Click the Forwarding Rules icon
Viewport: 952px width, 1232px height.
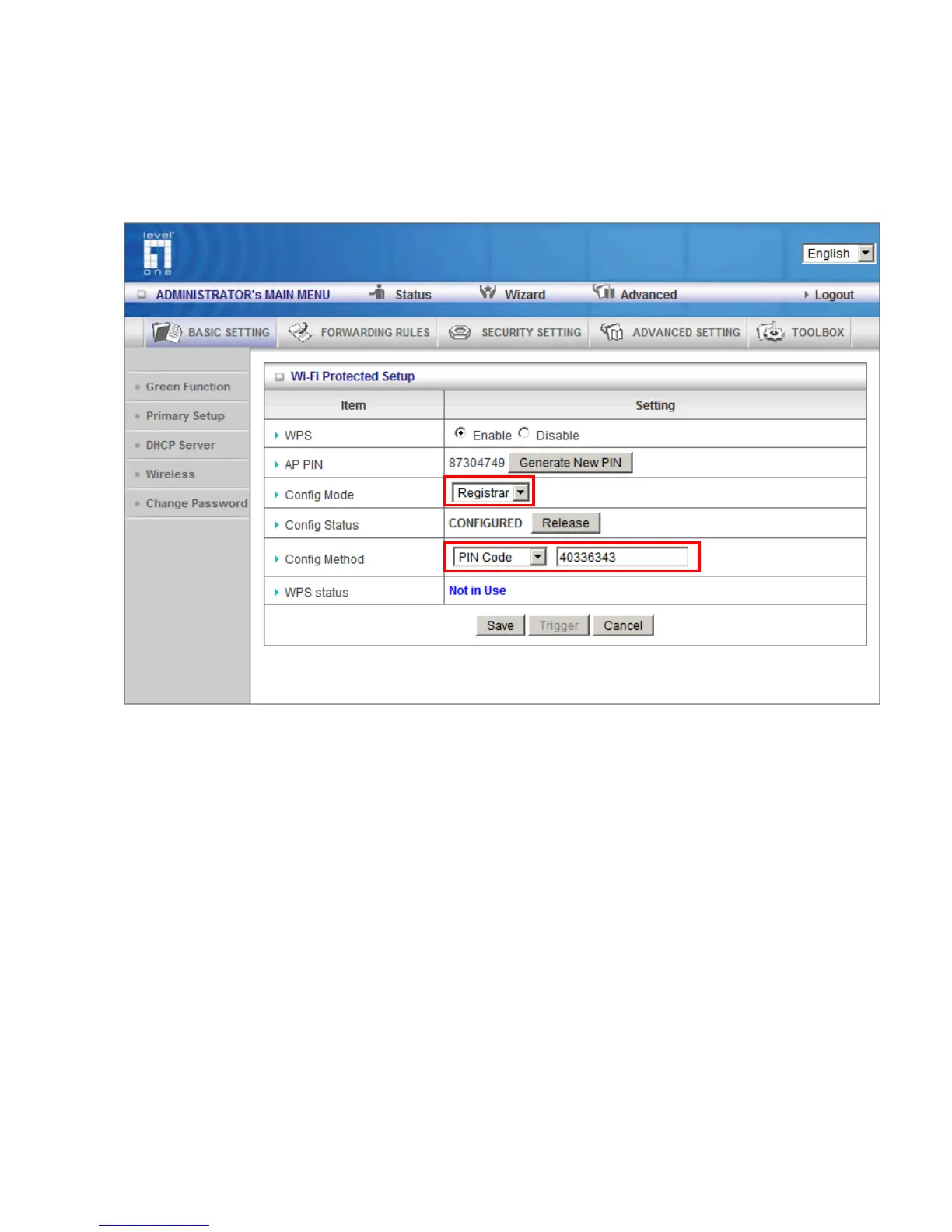click(300, 332)
